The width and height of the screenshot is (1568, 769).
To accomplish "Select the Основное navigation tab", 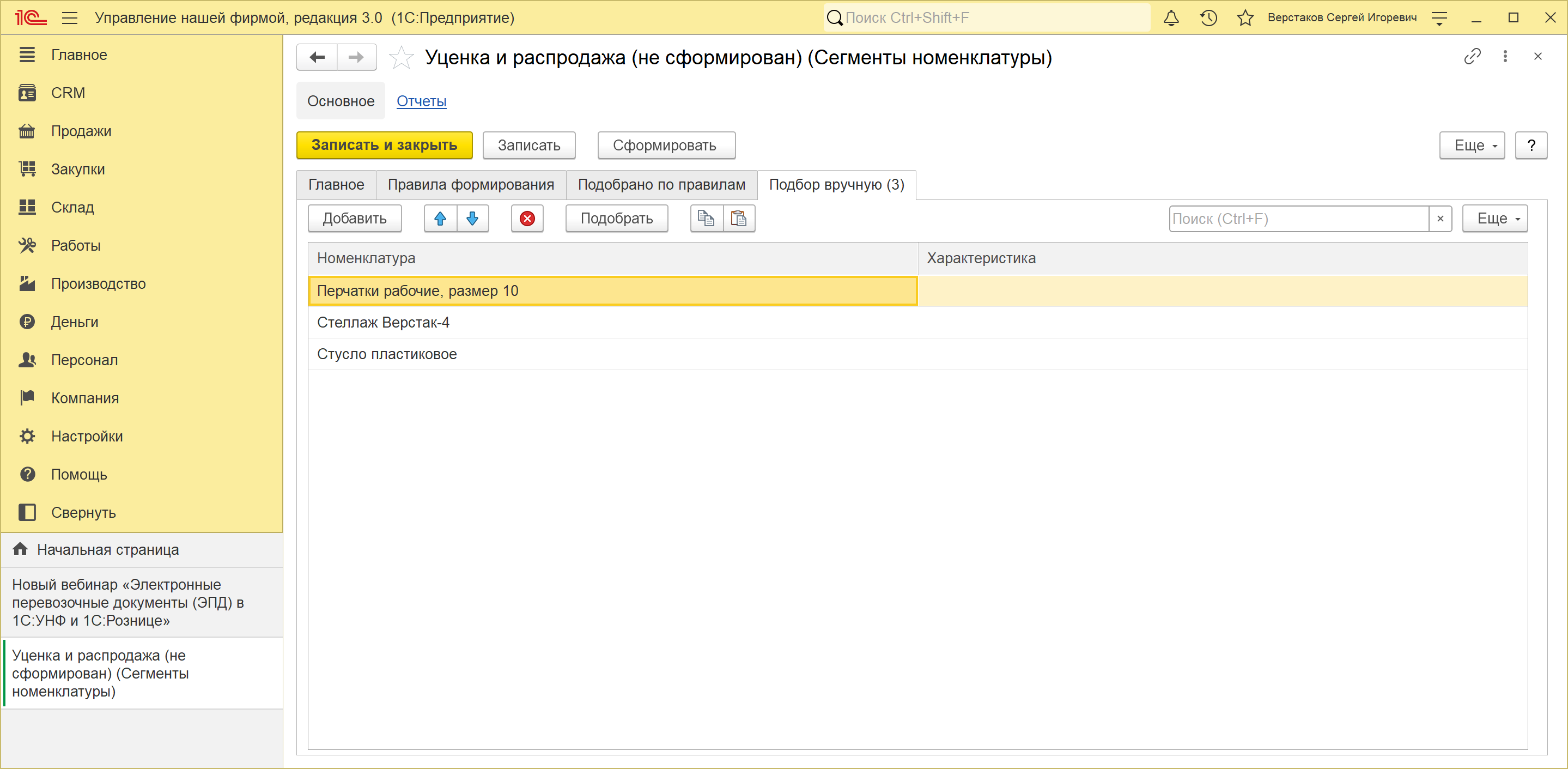I will [341, 101].
